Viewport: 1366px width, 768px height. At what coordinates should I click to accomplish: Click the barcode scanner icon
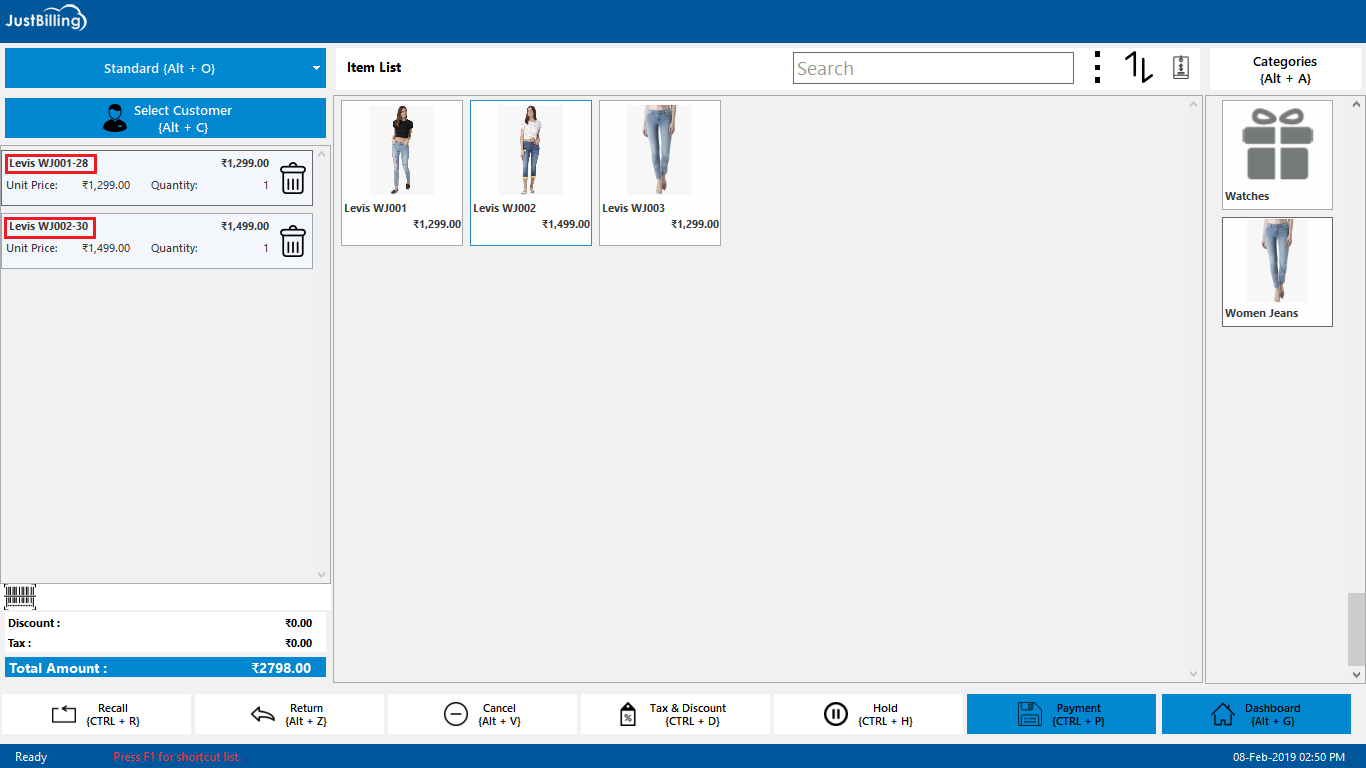point(20,597)
